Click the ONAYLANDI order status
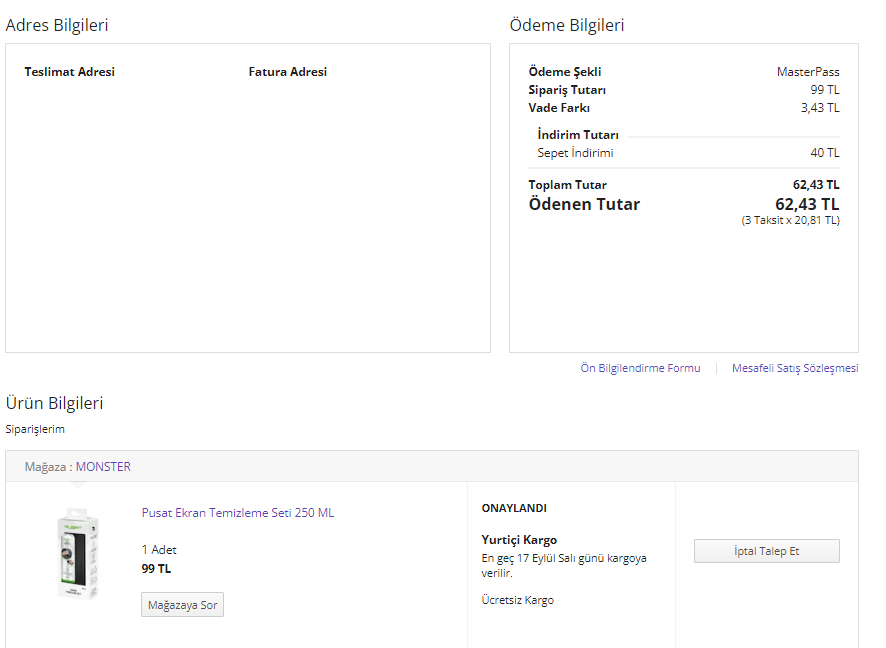Viewport: 886px width, 648px height. point(514,508)
